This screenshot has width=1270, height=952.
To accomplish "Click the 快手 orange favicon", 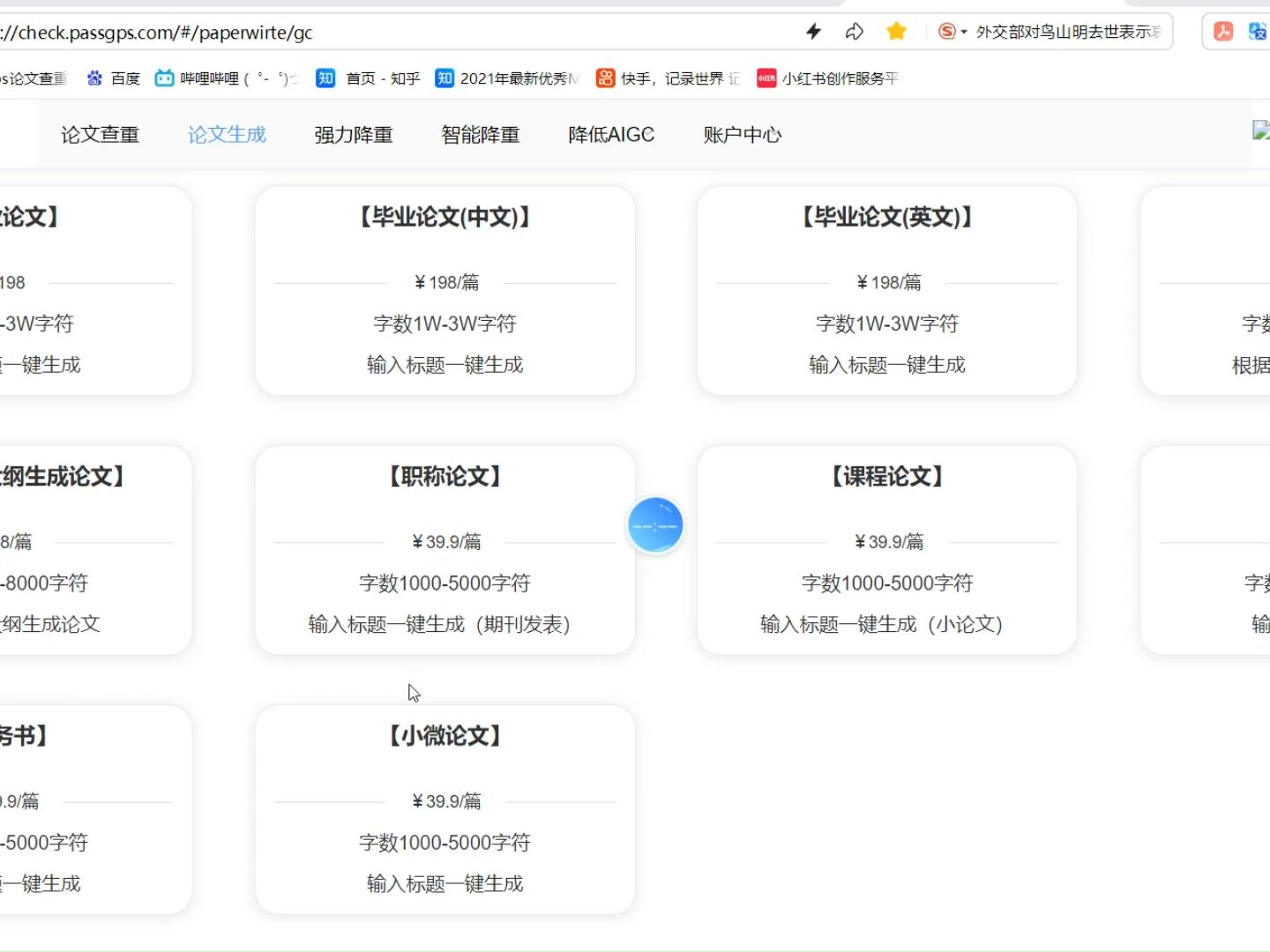I will coord(605,78).
